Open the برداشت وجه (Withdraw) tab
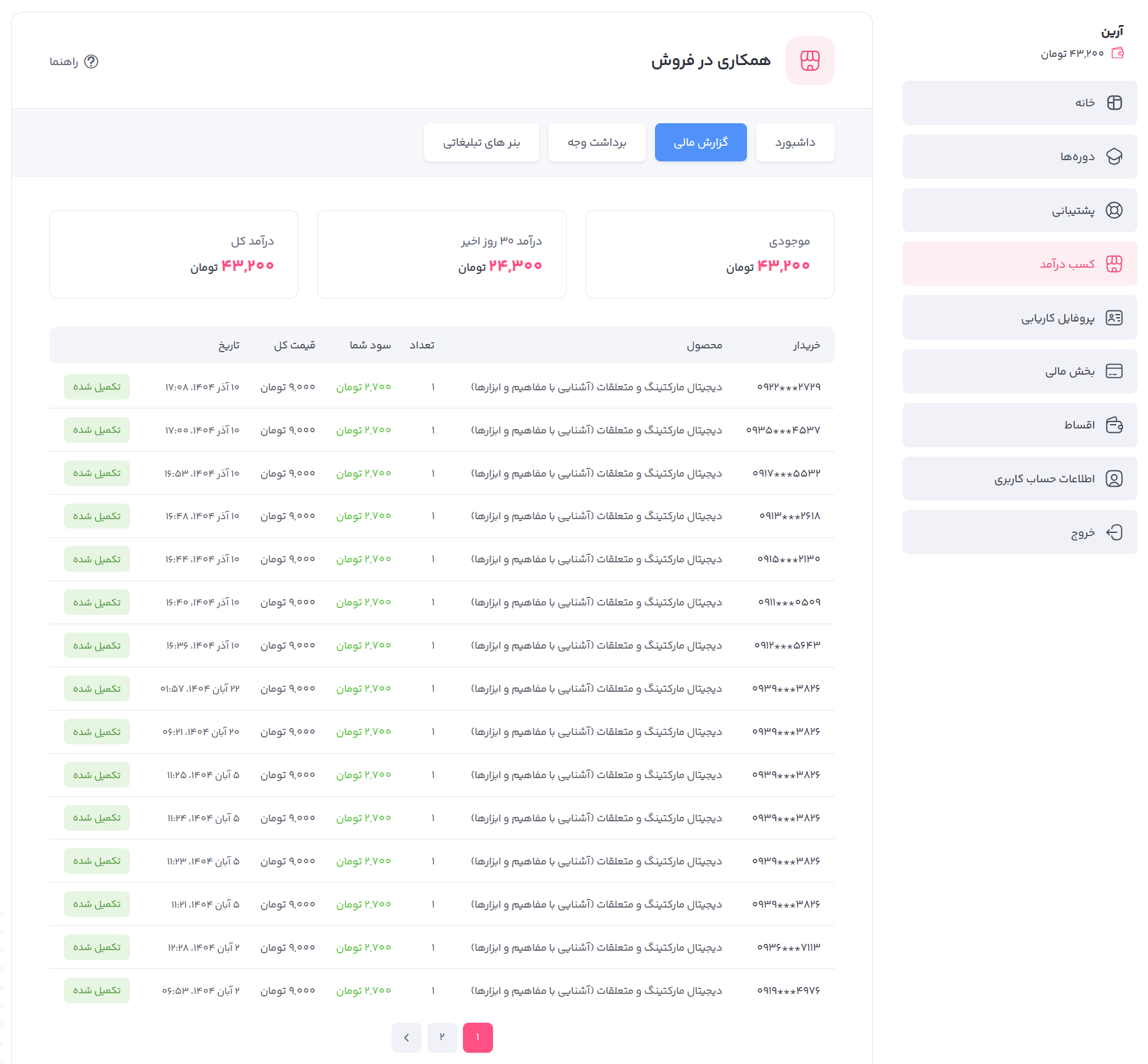This screenshot has width=1148, height=1064. (597, 143)
